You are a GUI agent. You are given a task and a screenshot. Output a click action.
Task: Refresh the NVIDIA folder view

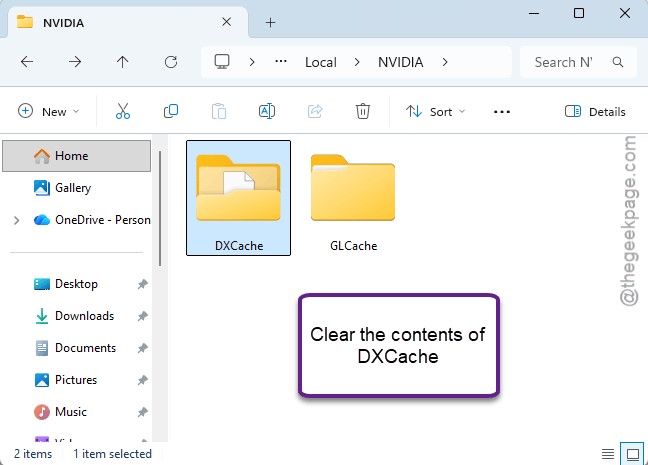click(x=171, y=62)
